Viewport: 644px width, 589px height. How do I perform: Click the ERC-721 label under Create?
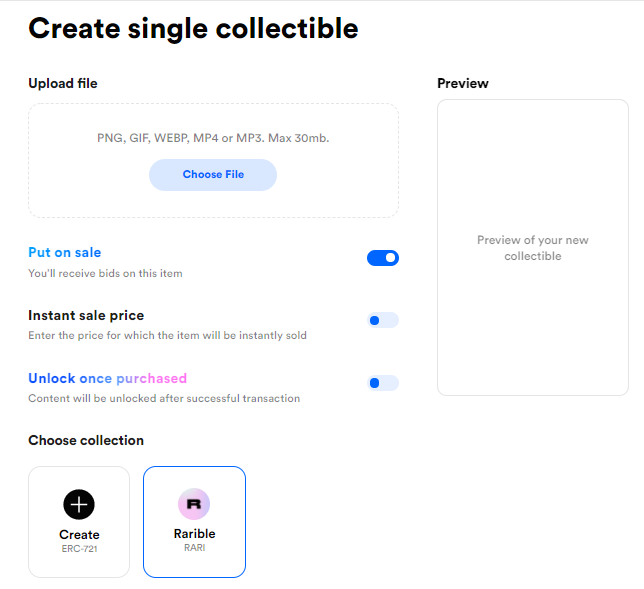click(79, 549)
